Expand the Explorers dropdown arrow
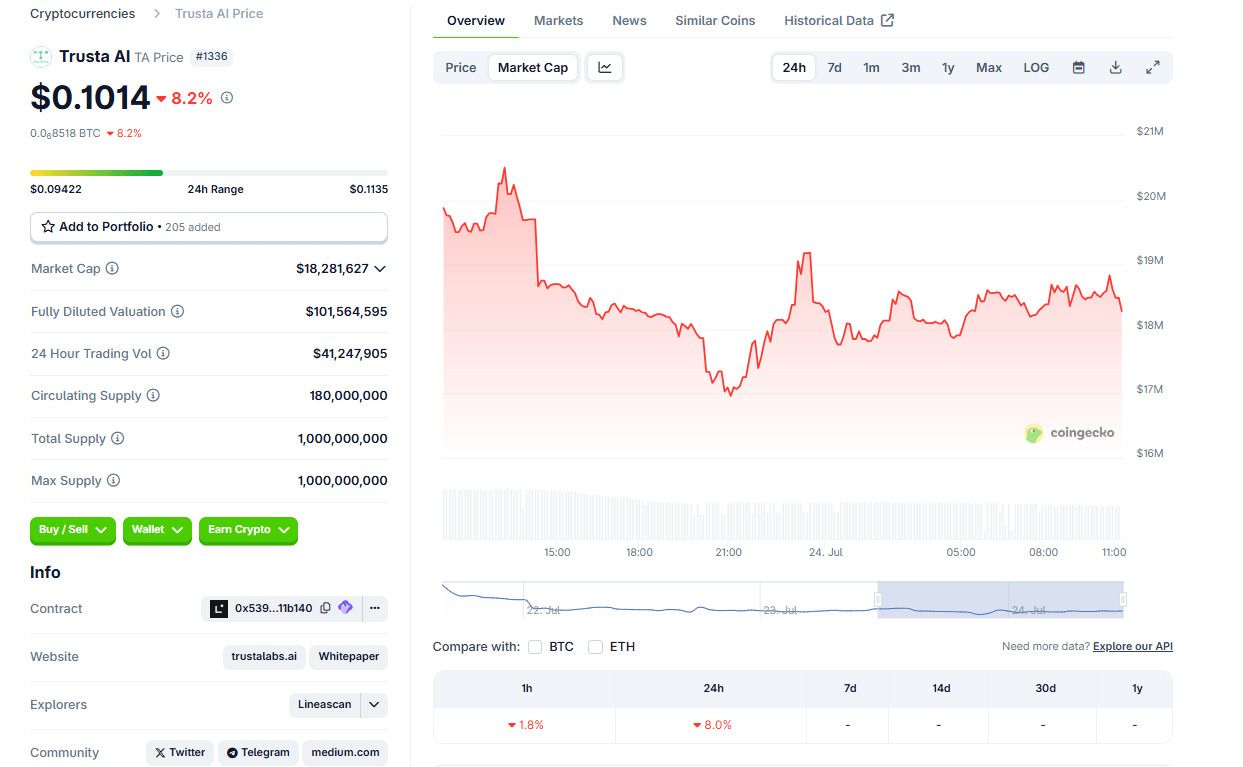This screenshot has height=767, width=1243. click(374, 705)
